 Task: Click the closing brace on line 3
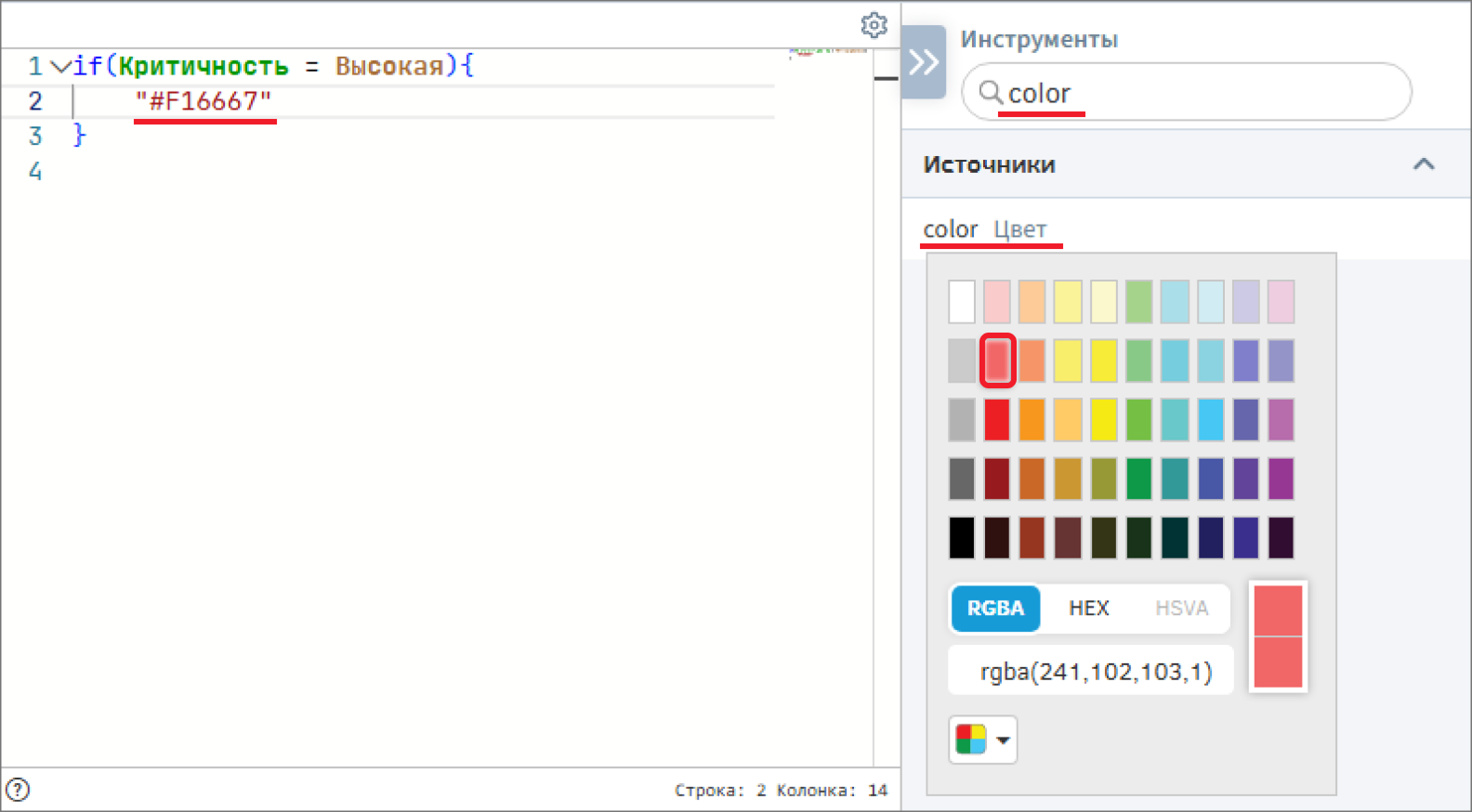tap(79, 136)
